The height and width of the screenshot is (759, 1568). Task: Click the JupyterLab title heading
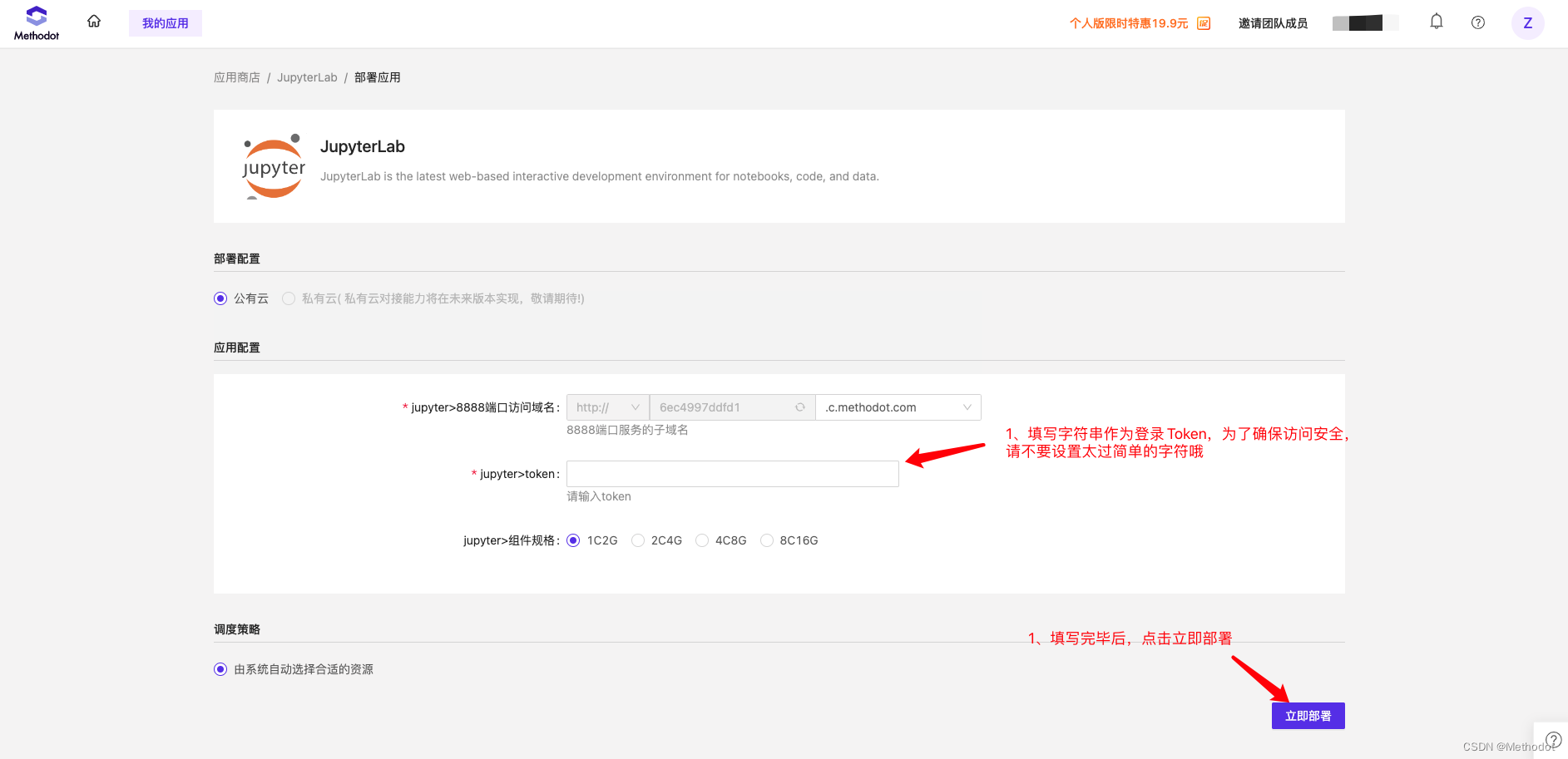pyautogui.click(x=363, y=146)
